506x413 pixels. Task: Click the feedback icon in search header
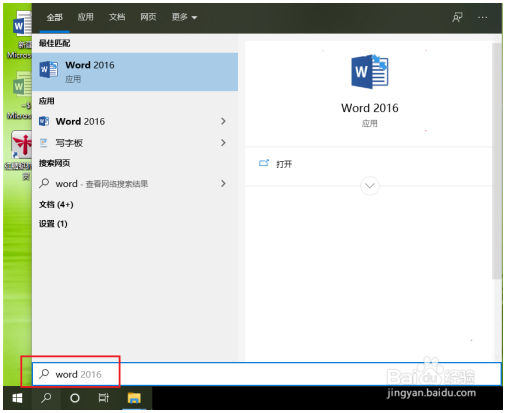tap(457, 17)
